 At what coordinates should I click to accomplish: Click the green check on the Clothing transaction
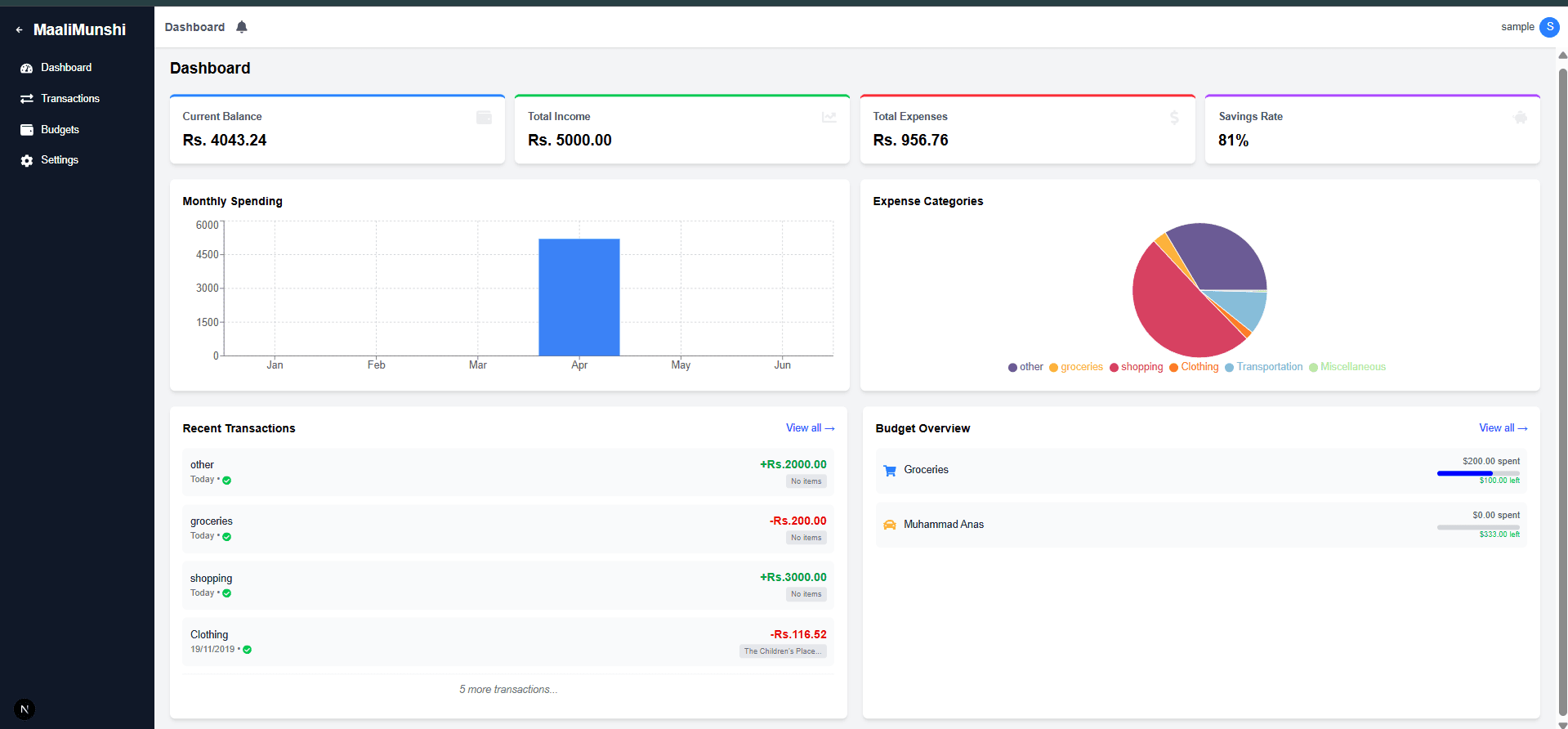248,650
